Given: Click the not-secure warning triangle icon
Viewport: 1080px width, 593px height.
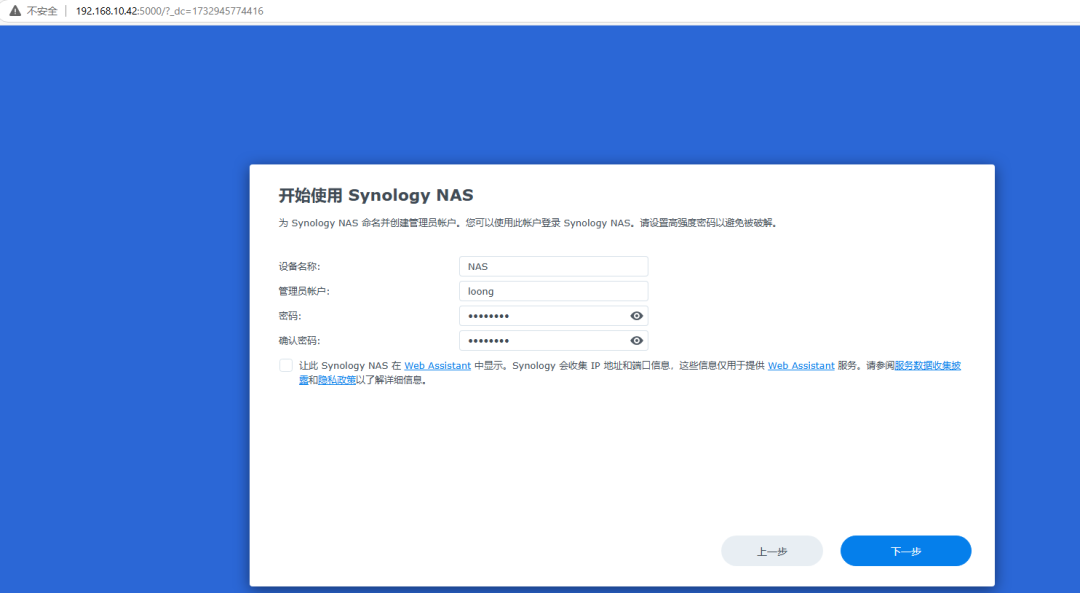Looking at the screenshot, I should click(15, 11).
